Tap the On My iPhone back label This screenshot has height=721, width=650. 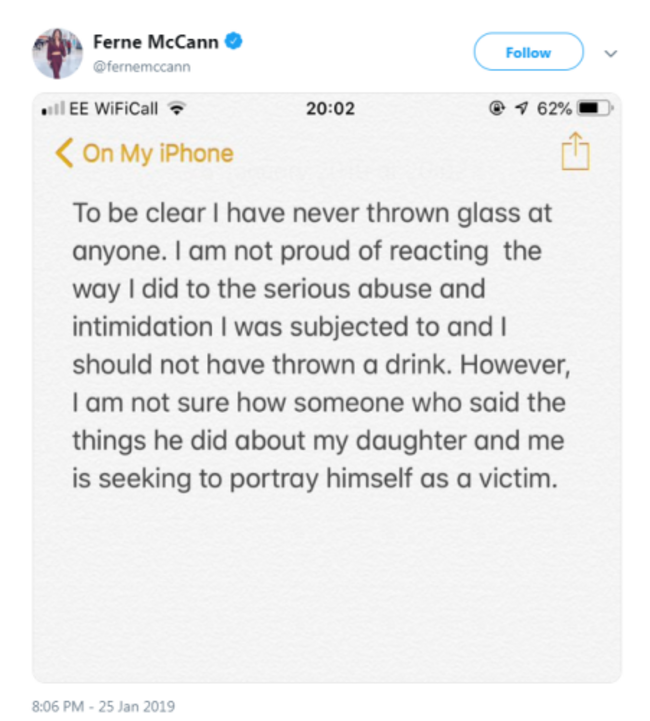coord(158,154)
